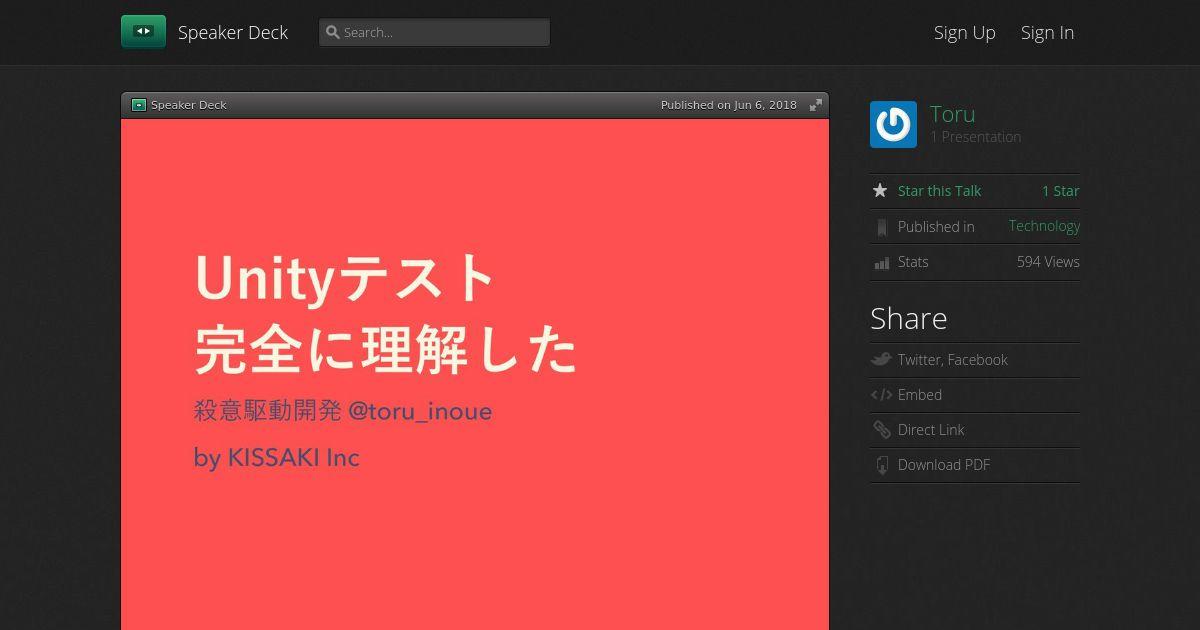The image size is (1200, 630).
Task: Click small Speaker Deck icon in player header
Action: pos(139,105)
